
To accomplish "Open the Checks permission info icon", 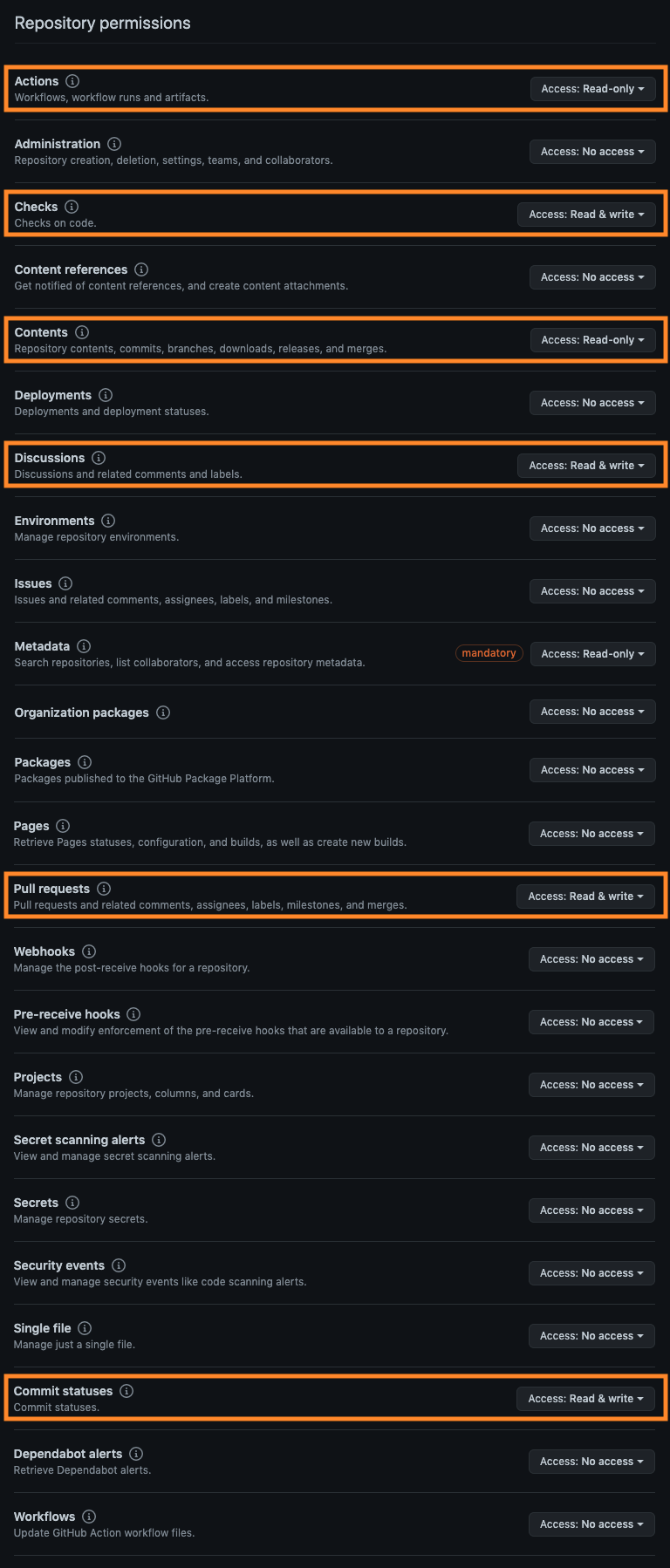I will click(x=71, y=207).
